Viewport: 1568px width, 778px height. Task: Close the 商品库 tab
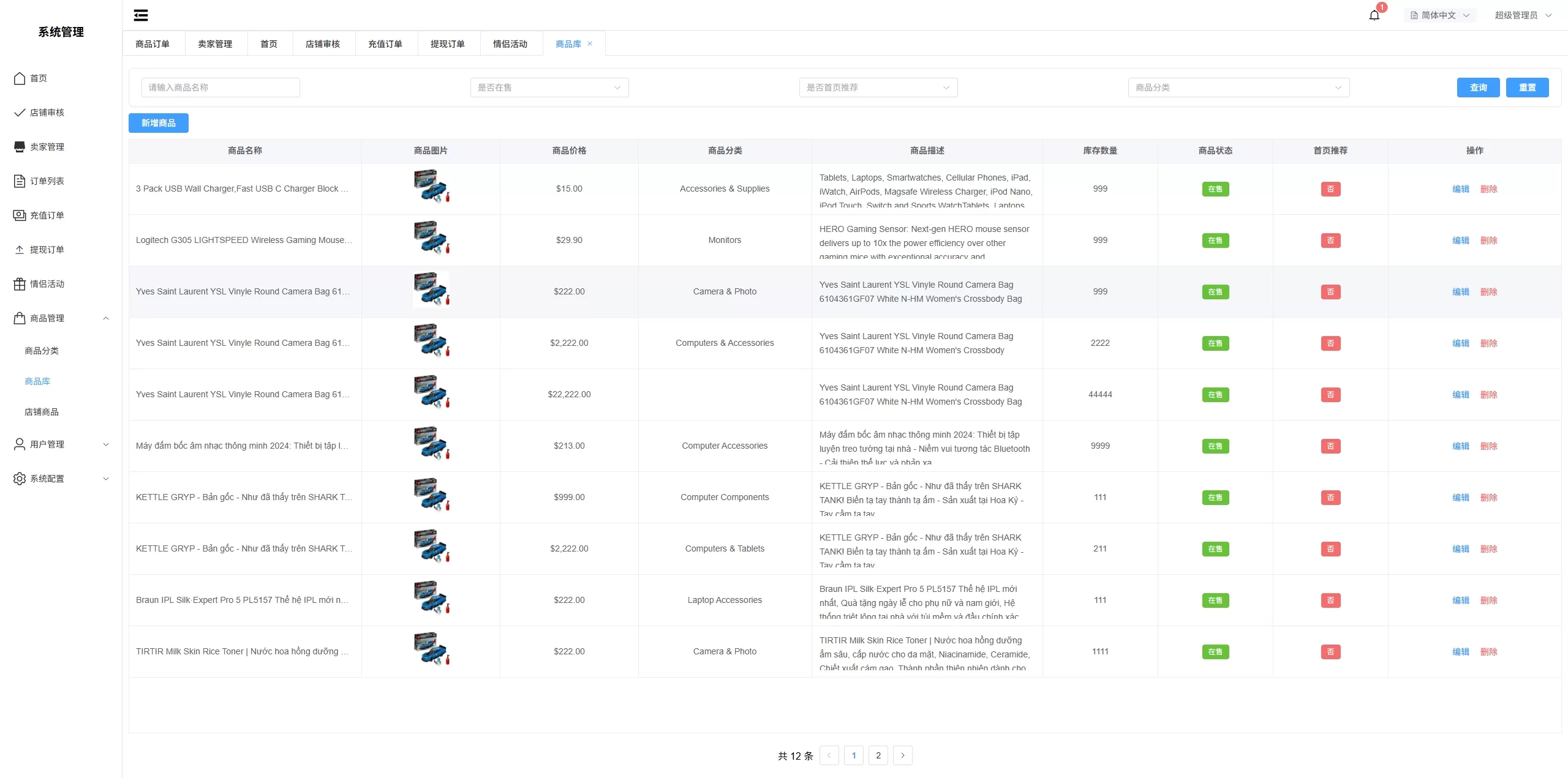pos(590,43)
